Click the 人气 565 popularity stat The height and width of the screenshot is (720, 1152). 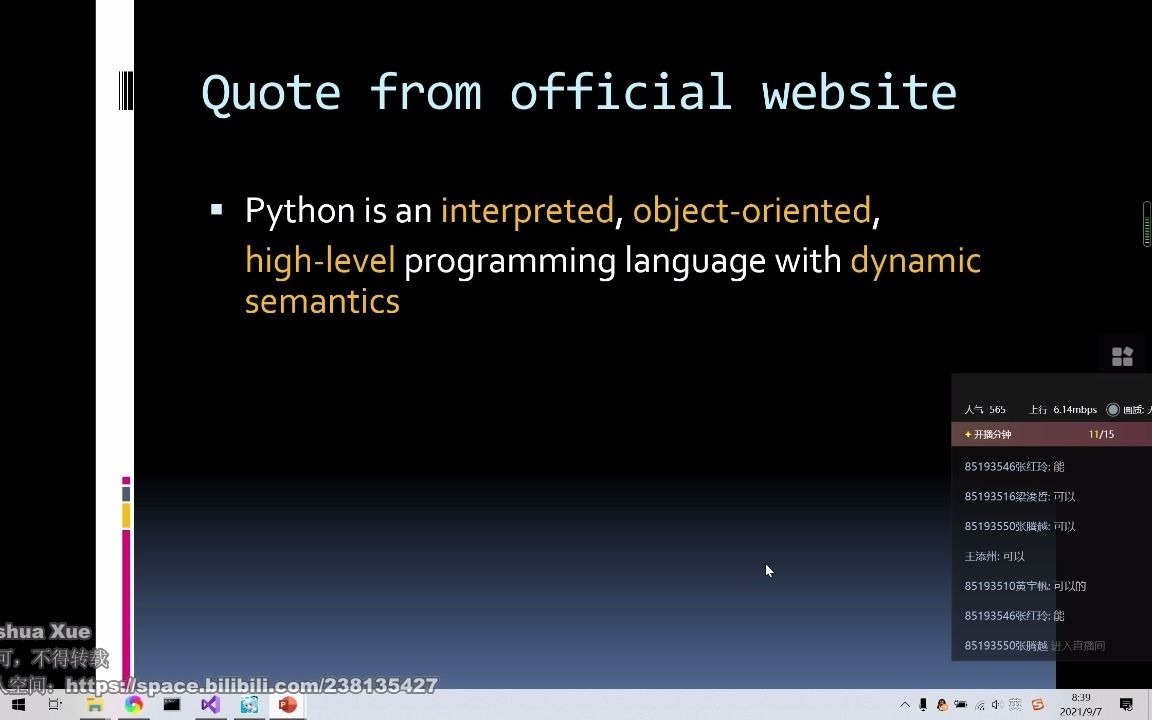[984, 409]
